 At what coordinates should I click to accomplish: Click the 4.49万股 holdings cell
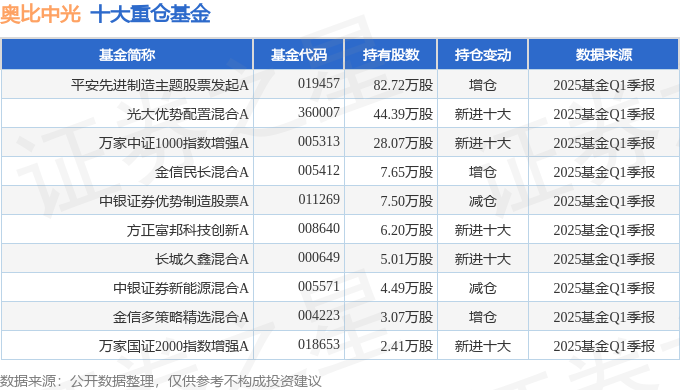pos(406,288)
